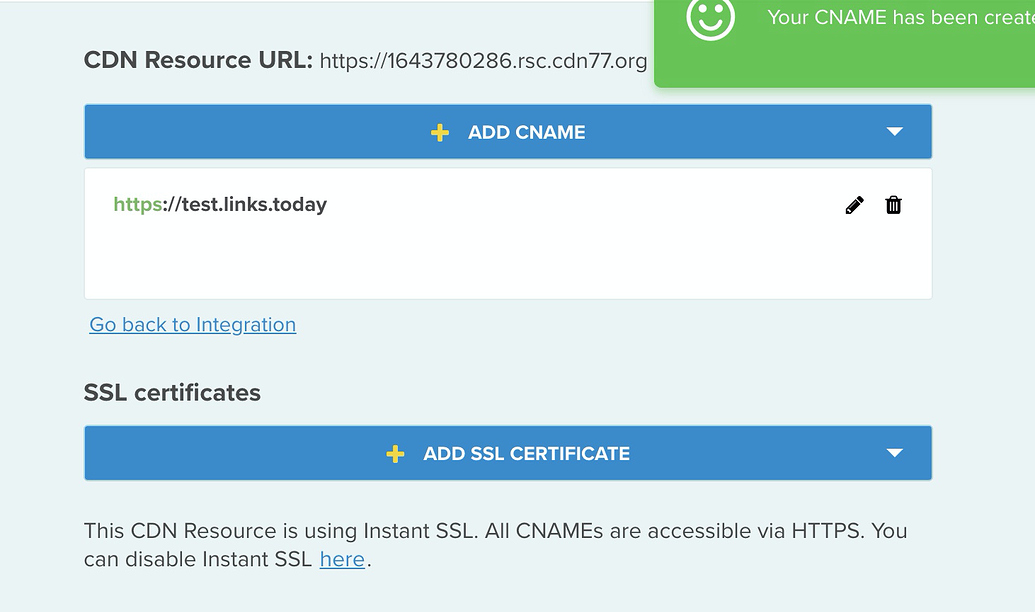Click the Instant SSL information paragraph
The height and width of the screenshot is (612, 1035).
click(x=496, y=545)
